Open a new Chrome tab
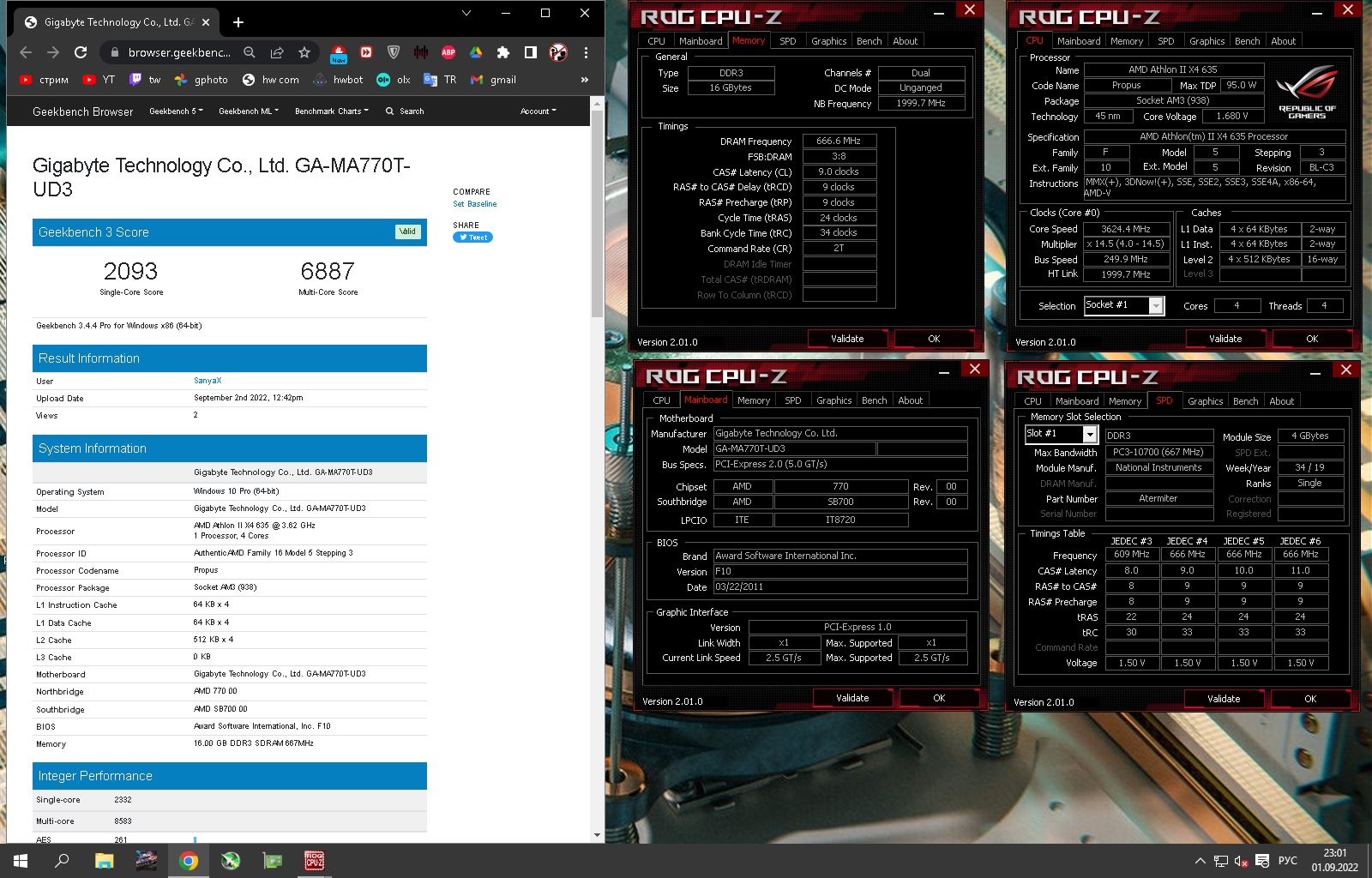Image resolution: width=1372 pixels, height=878 pixels. click(x=238, y=22)
